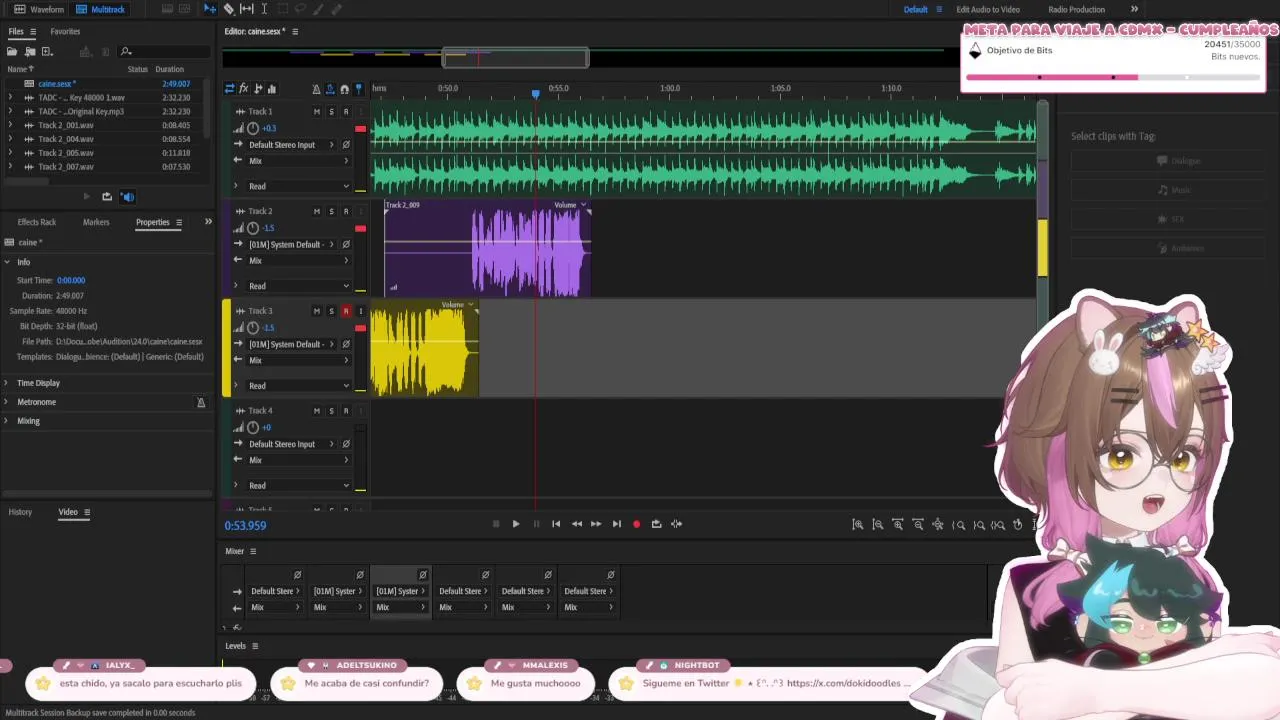The height and width of the screenshot is (720, 1280).
Task: Click Track 4 volume knob
Action: tap(253, 427)
